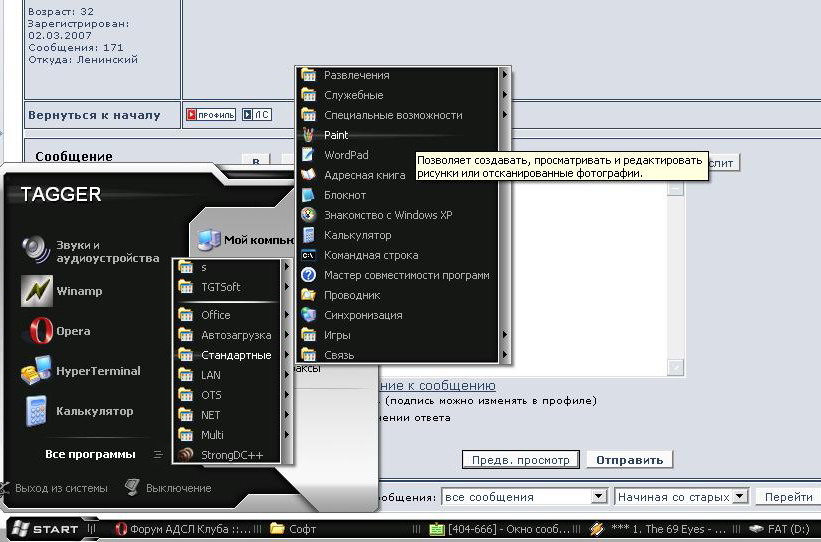Image resolution: width=821 pixels, height=542 pixels.
Task: Click the Перейти button
Action: pyautogui.click(x=789, y=497)
